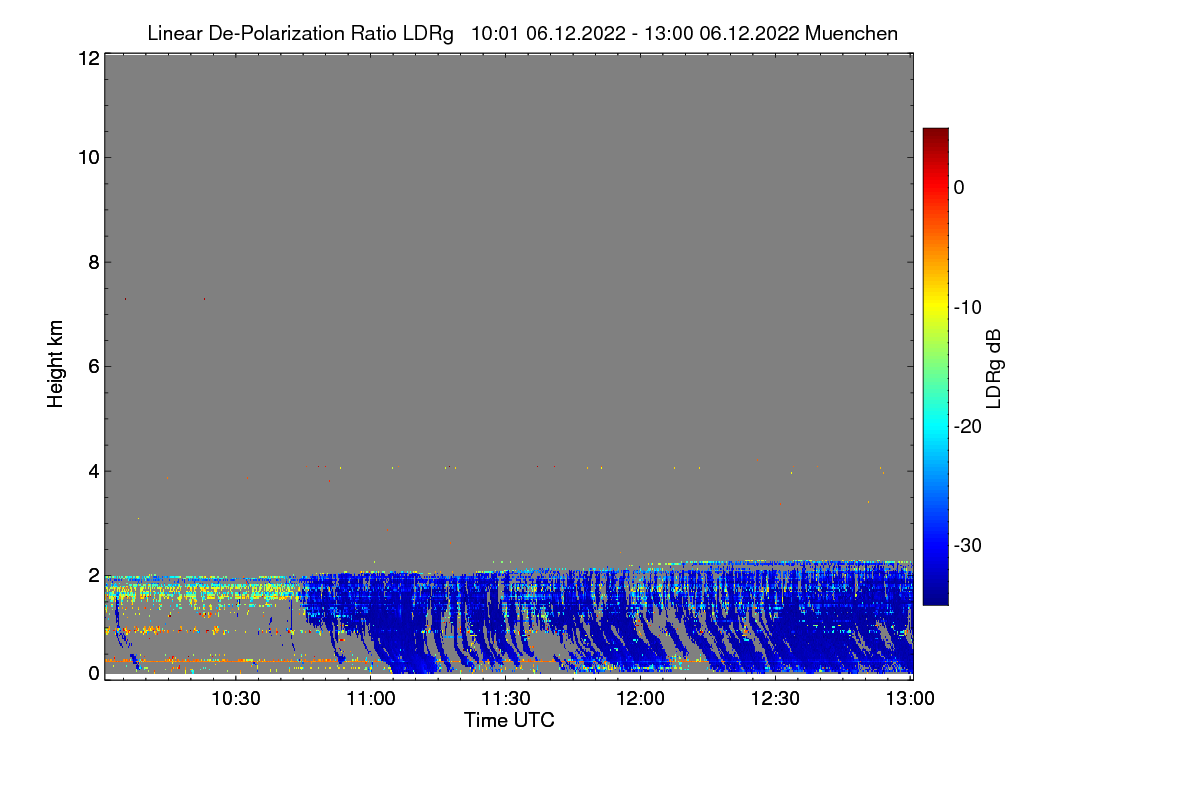Image resolution: width=1200 pixels, height=800 pixels.
Task: Click the '11:30' time tick label
Action: click(506, 700)
